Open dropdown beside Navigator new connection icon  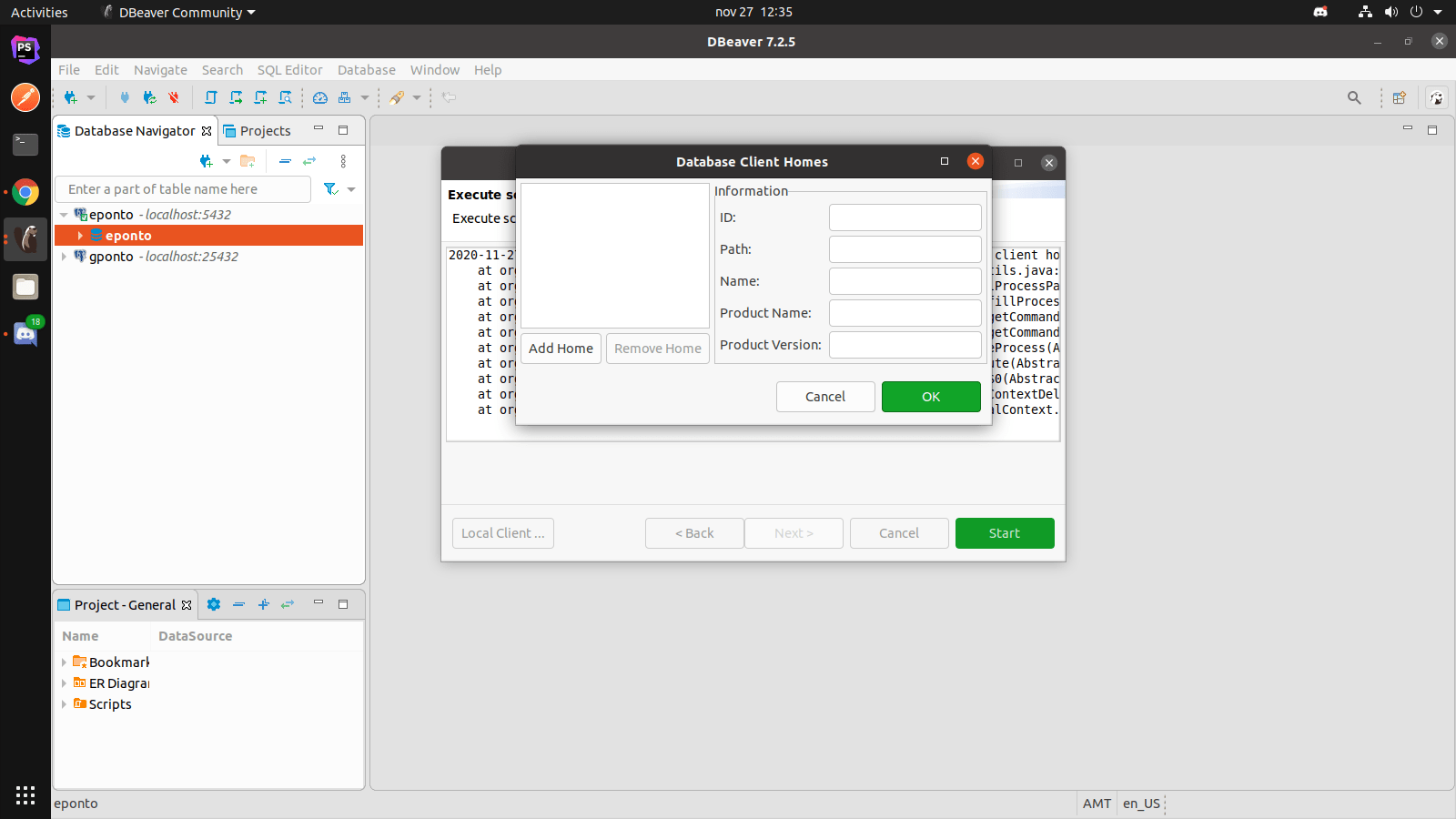tap(227, 161)
